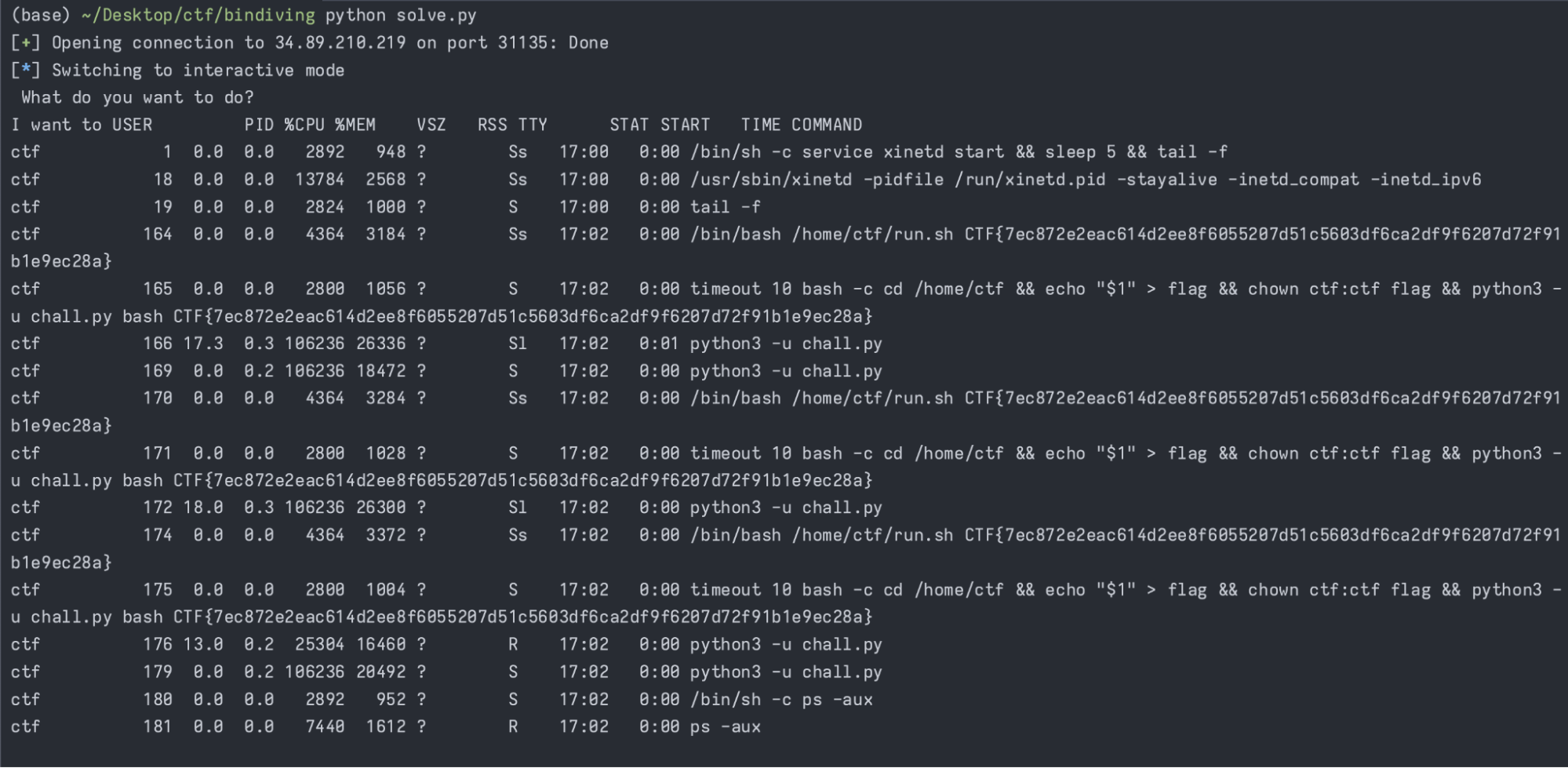Click the %MEM column header
Viewport: 1568px width, 768px height.
[x=355, y=125]
